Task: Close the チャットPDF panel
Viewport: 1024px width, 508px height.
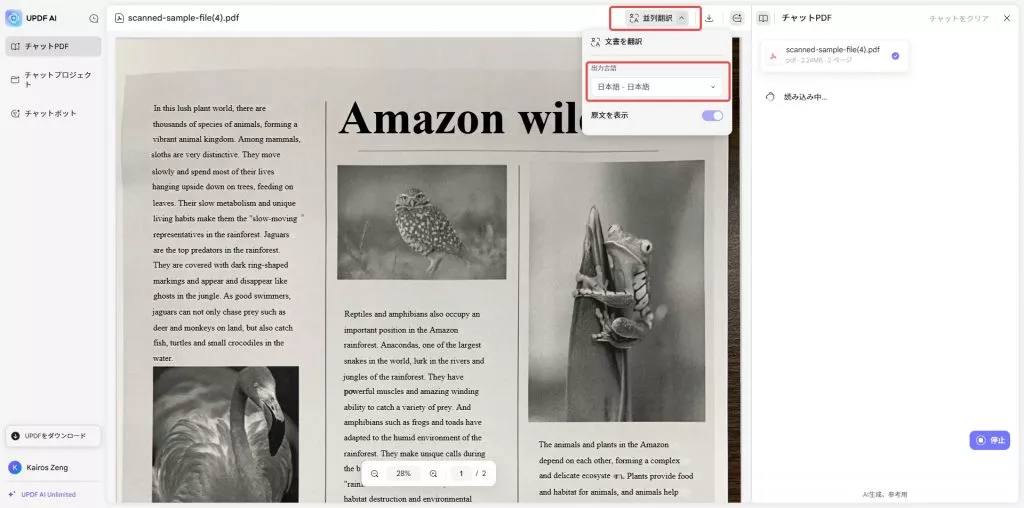Action: click(1006, 18)
